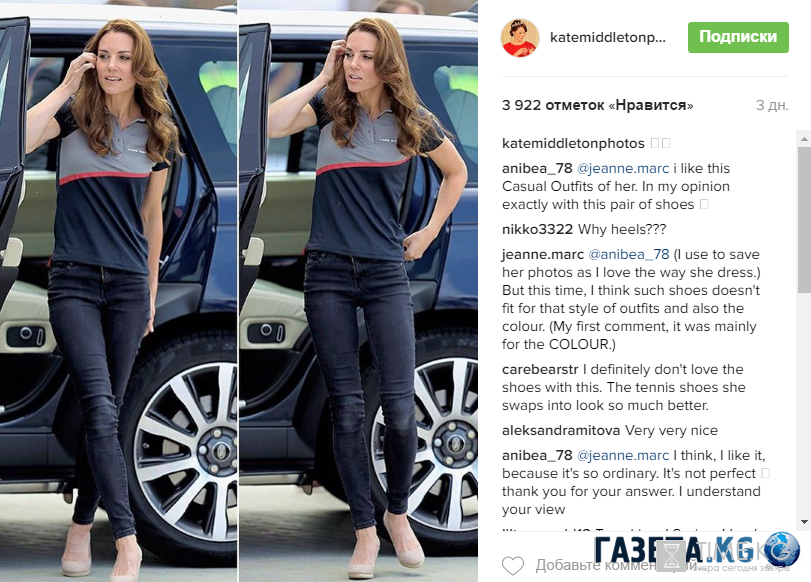Click scrollbar down arrow in comments

pos(804,523)
